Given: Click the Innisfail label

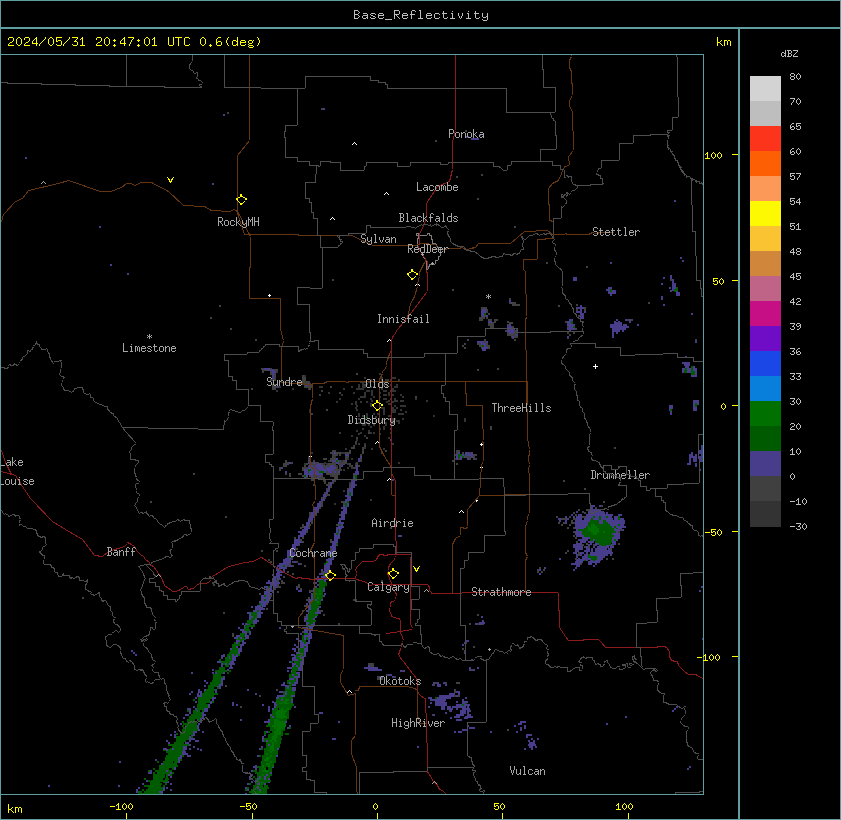Looking at the screenshot, I should [403, 319].
